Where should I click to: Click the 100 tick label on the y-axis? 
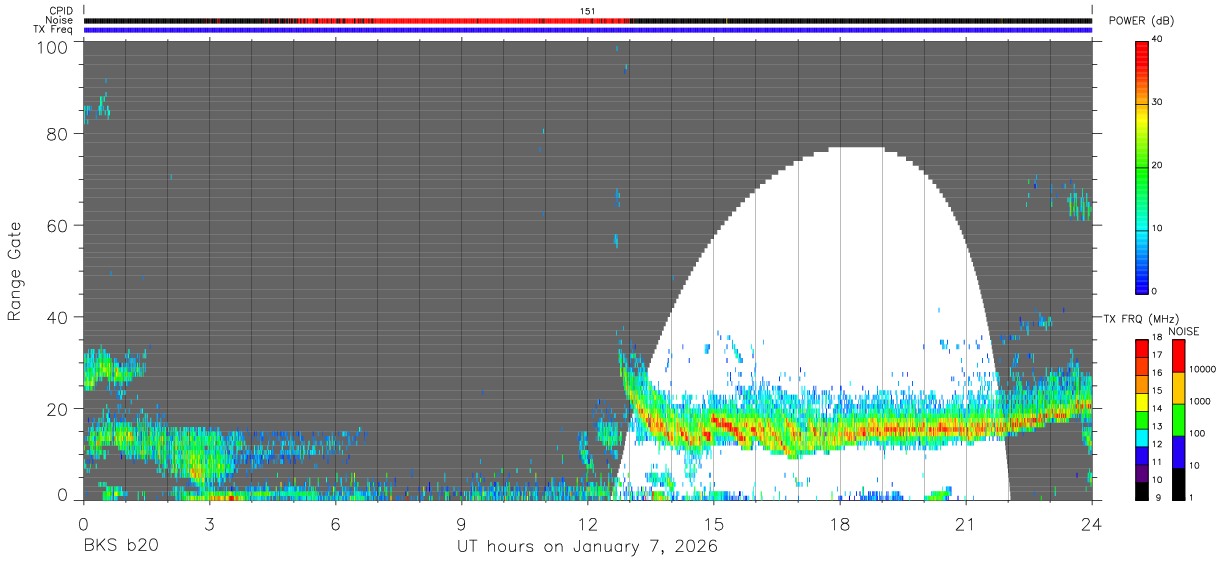coord(52,46)
